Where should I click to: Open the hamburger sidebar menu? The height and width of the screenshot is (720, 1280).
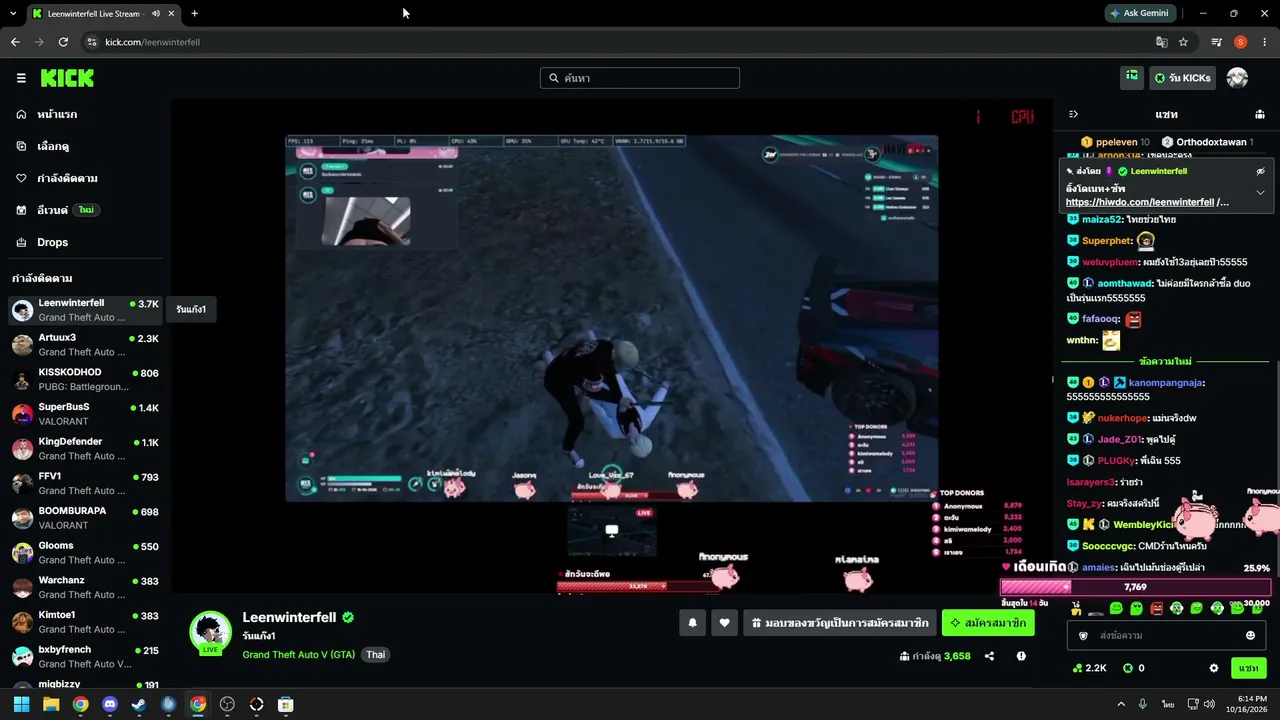click(x=21, y=78)
